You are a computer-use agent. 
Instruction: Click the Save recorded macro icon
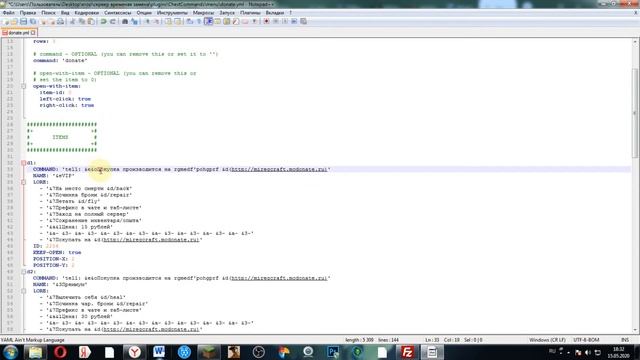pyautogui.click(x=303, y=21)
